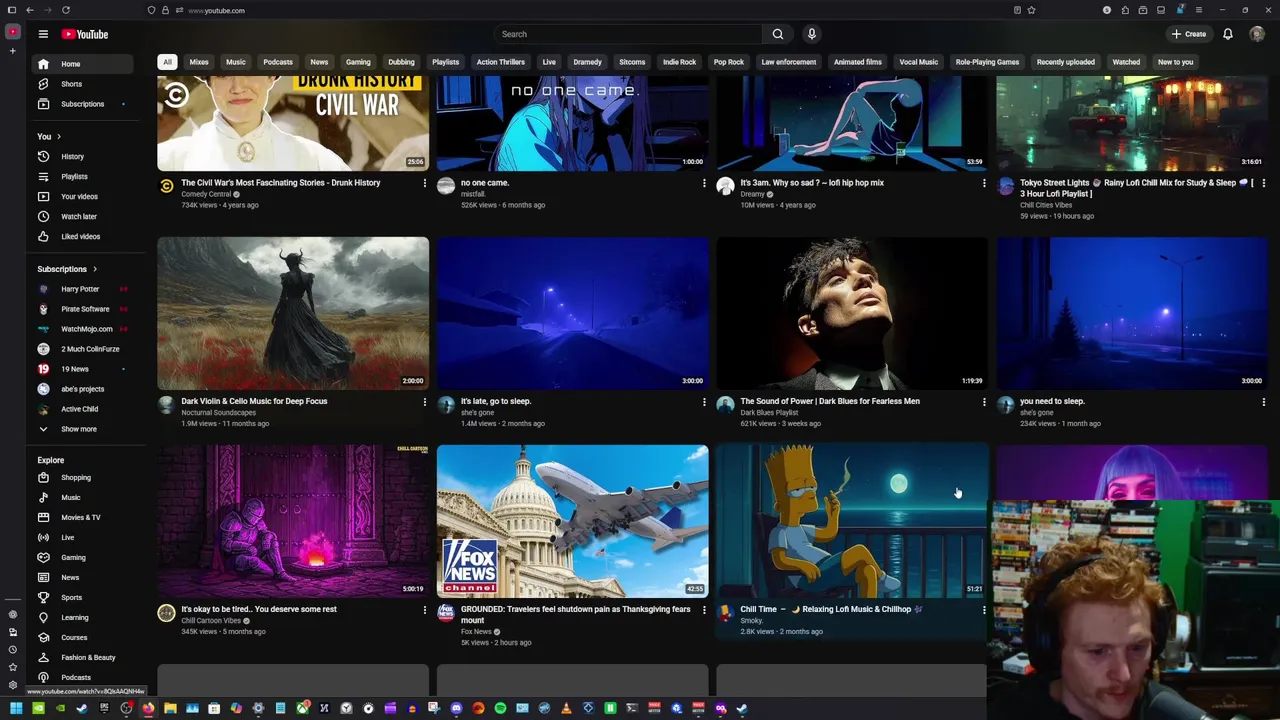Viewport: 1280px width, 720px height.
Task: Click the Create button
Action: pyautogui.click(x=1189, y=34)
